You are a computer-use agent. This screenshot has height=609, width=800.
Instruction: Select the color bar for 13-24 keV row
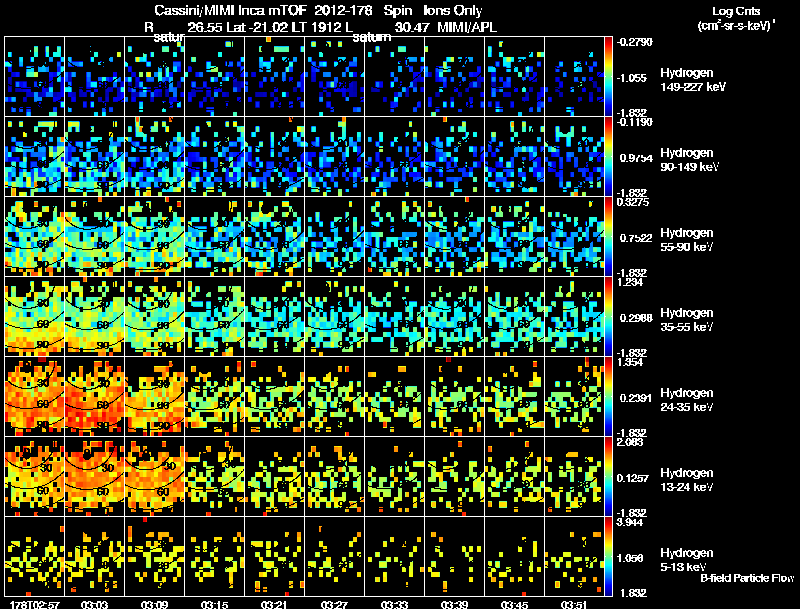(x=608, y=476)
